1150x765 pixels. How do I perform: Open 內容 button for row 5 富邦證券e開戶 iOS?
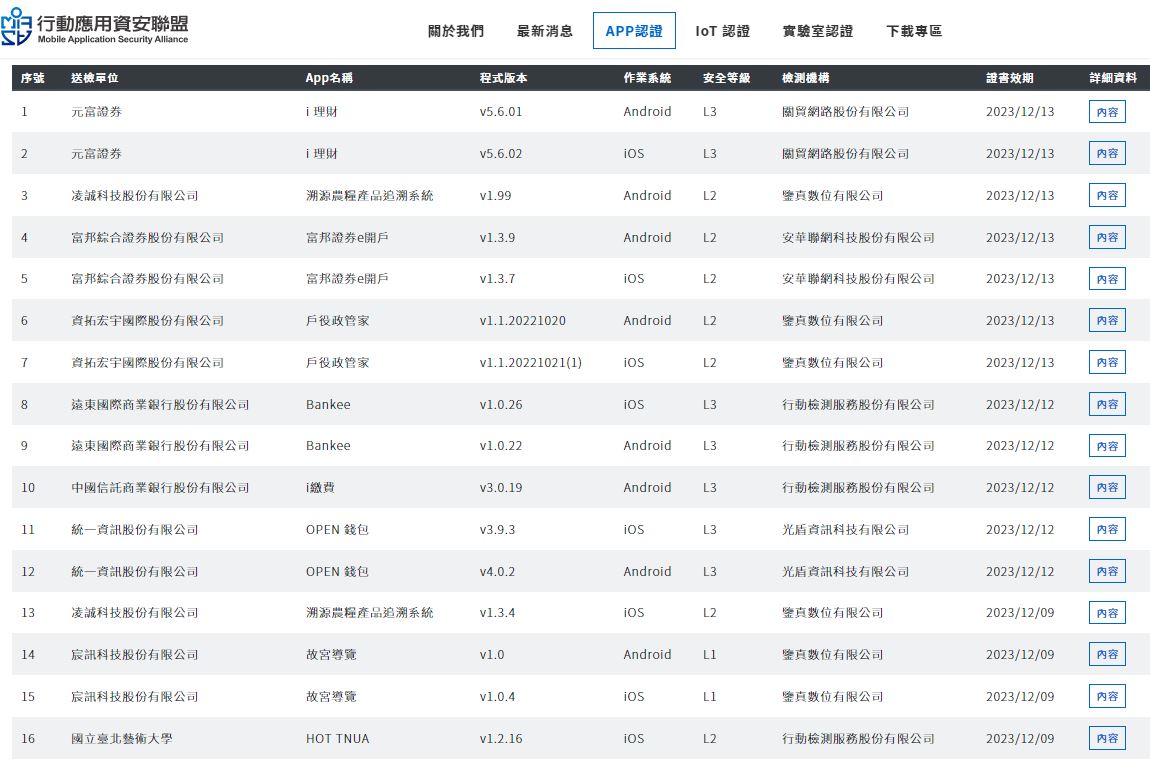[x=1107, y=279]
